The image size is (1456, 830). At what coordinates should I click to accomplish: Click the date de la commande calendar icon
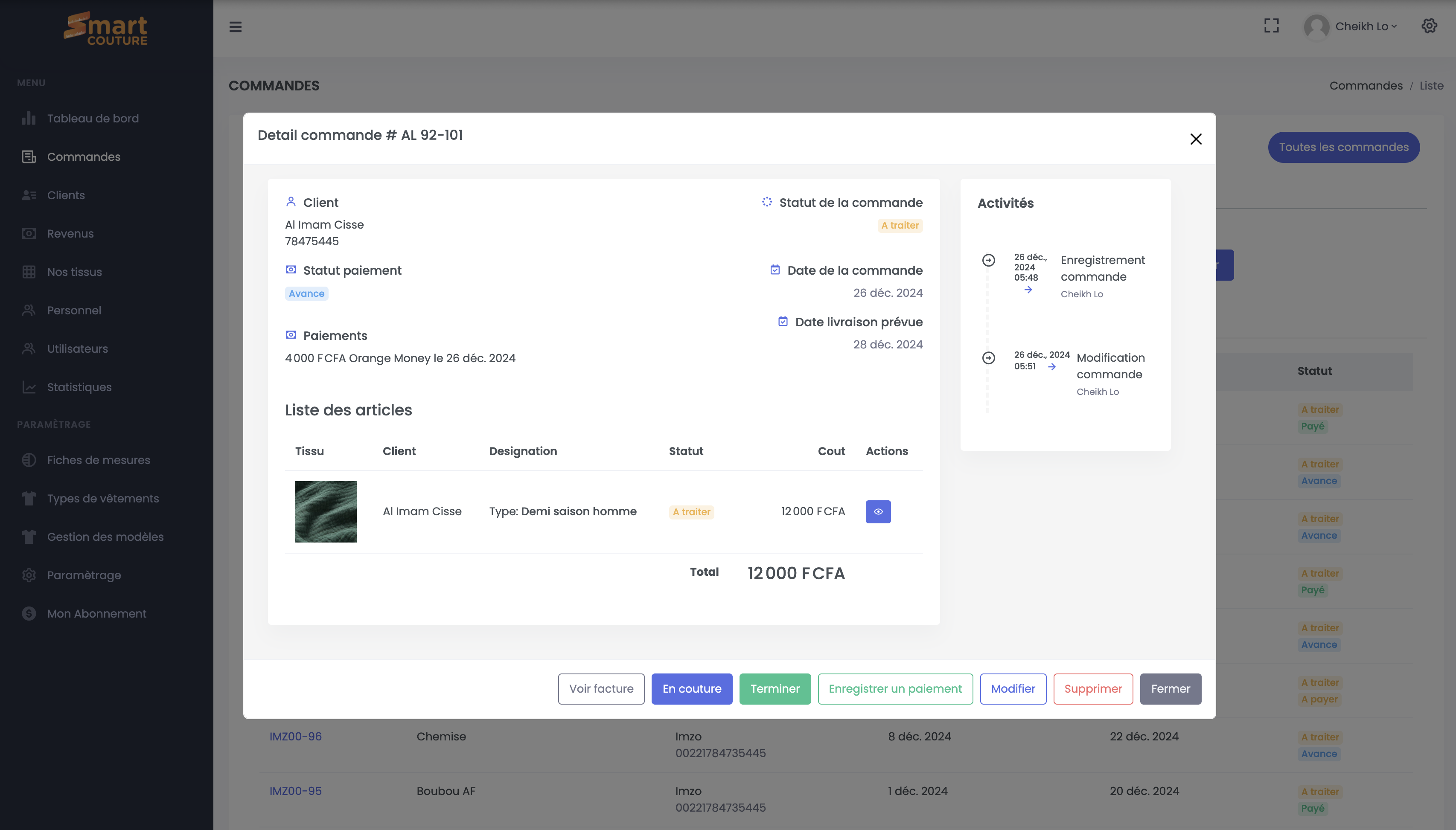[x=774, y=270]
